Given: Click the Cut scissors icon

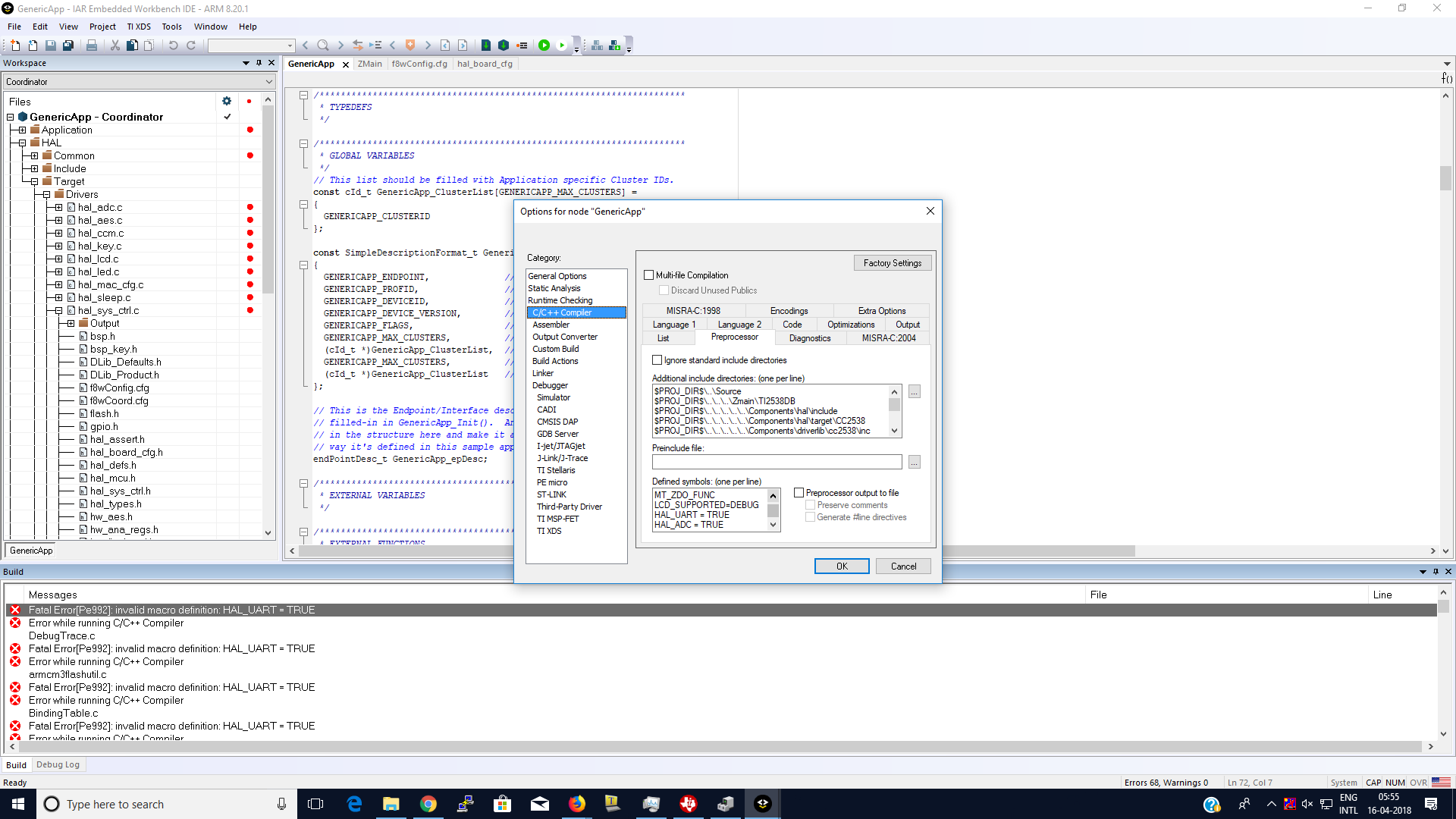Looking at the screenshot, I should coord(115,45).
